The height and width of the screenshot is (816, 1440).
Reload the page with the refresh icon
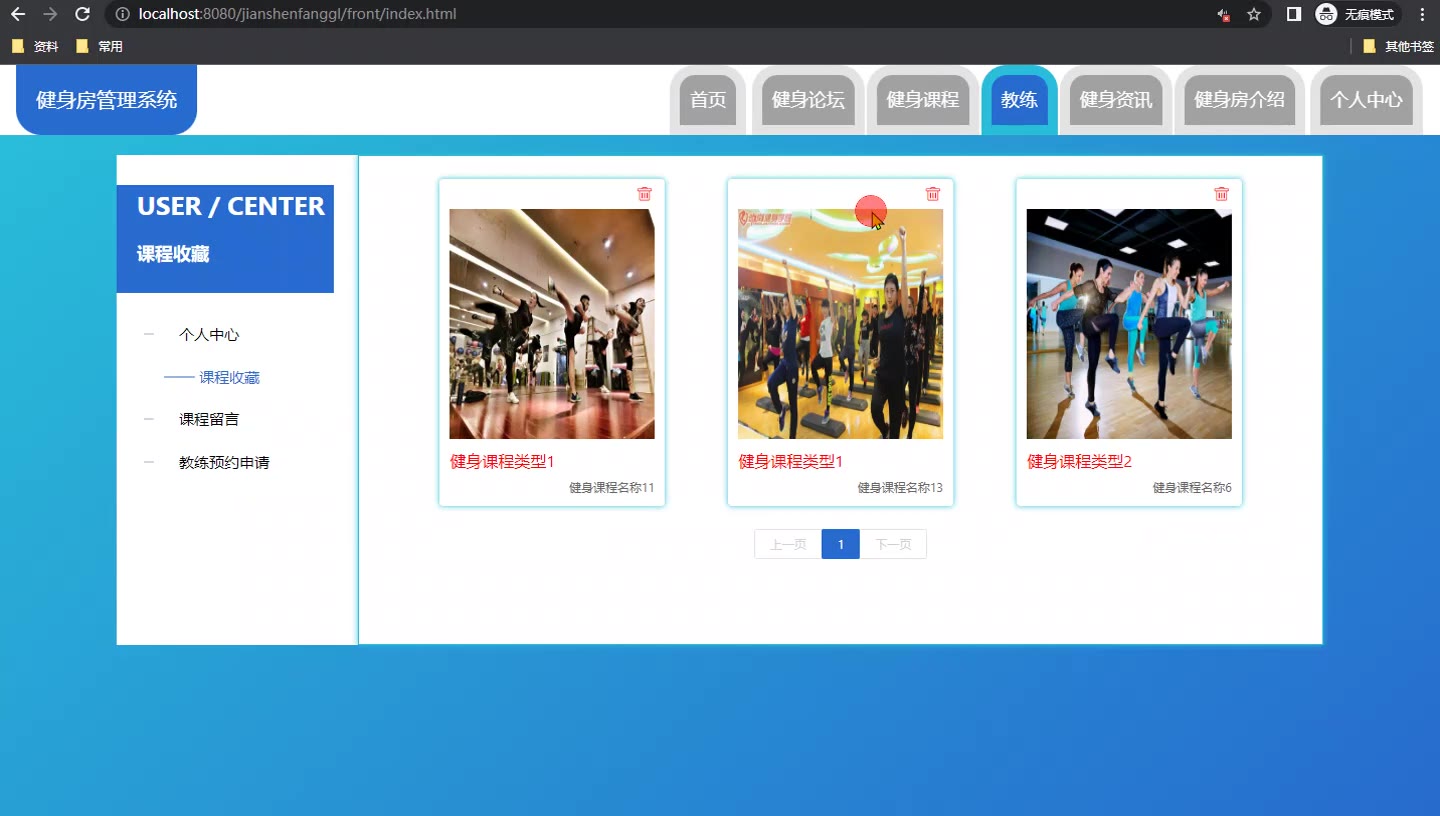83,14
